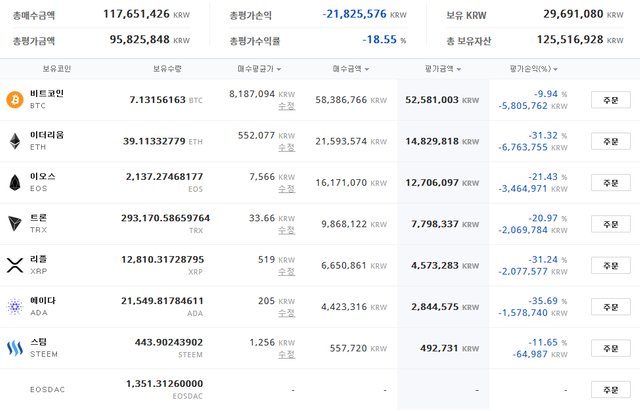Click 수정 link under Bitcoin average price
The height and width of the screenshot is (411, 640).
point(287,106)
